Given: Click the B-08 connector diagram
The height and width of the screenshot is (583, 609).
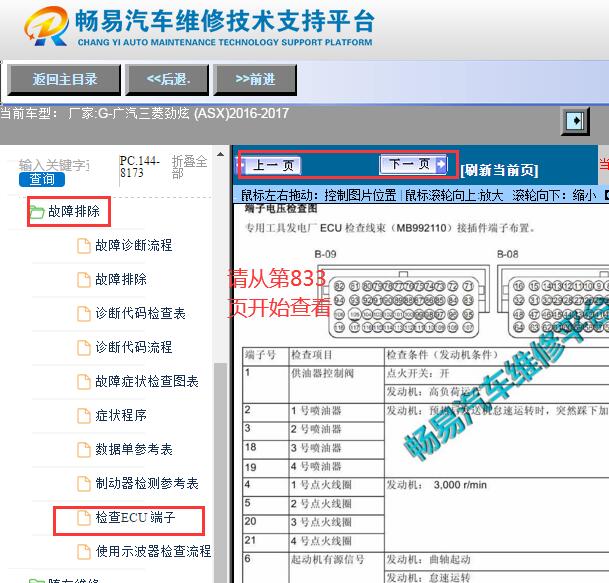Looking at the screenshot, I should (553, 301).
